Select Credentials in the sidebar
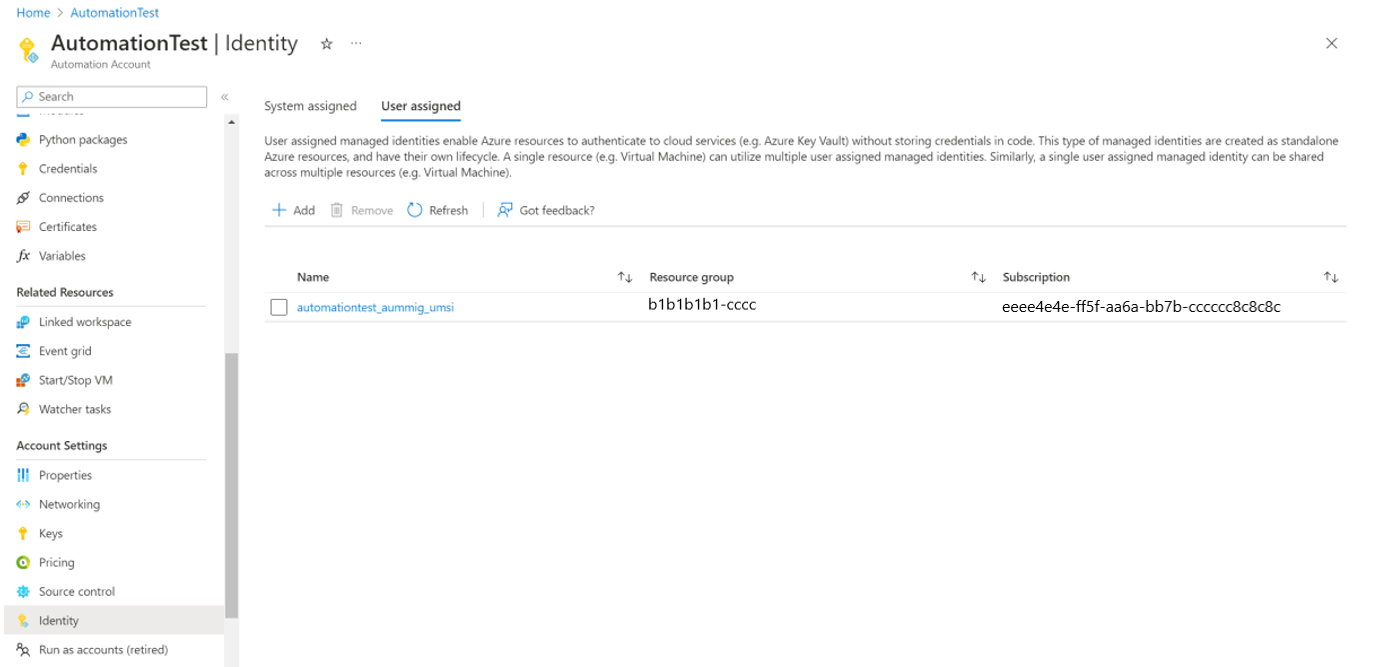1398x667 pixels. [x=68, y=168]
